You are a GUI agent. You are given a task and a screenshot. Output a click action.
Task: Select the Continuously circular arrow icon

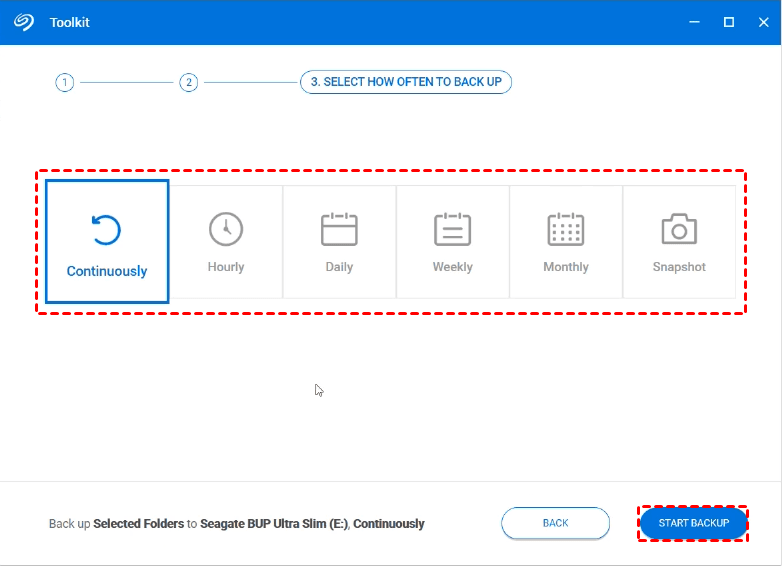coord(106,230)
